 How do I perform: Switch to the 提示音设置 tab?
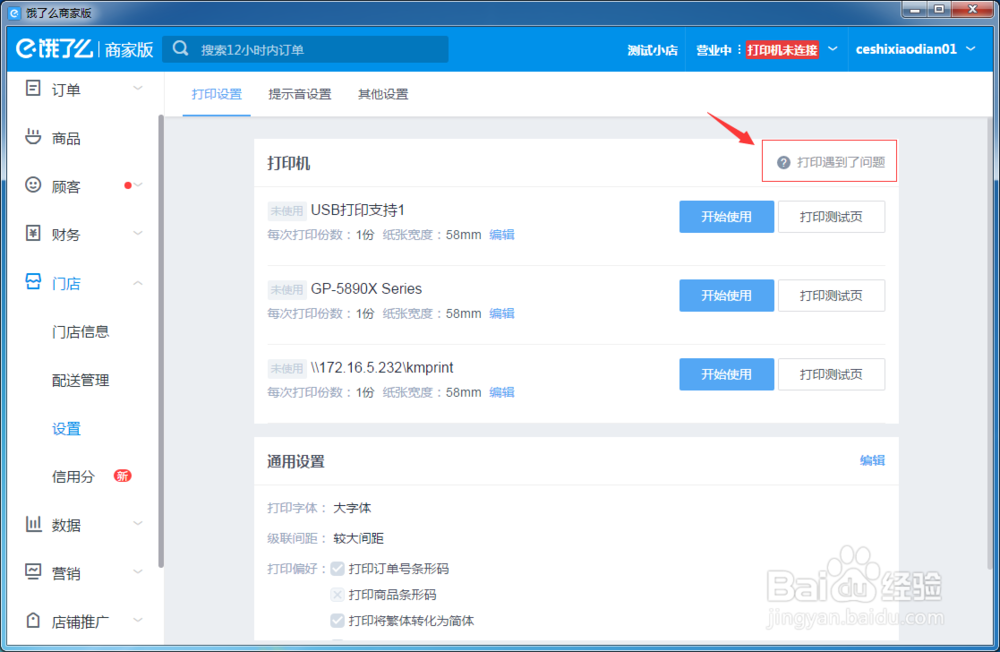(x=300, y=94)
